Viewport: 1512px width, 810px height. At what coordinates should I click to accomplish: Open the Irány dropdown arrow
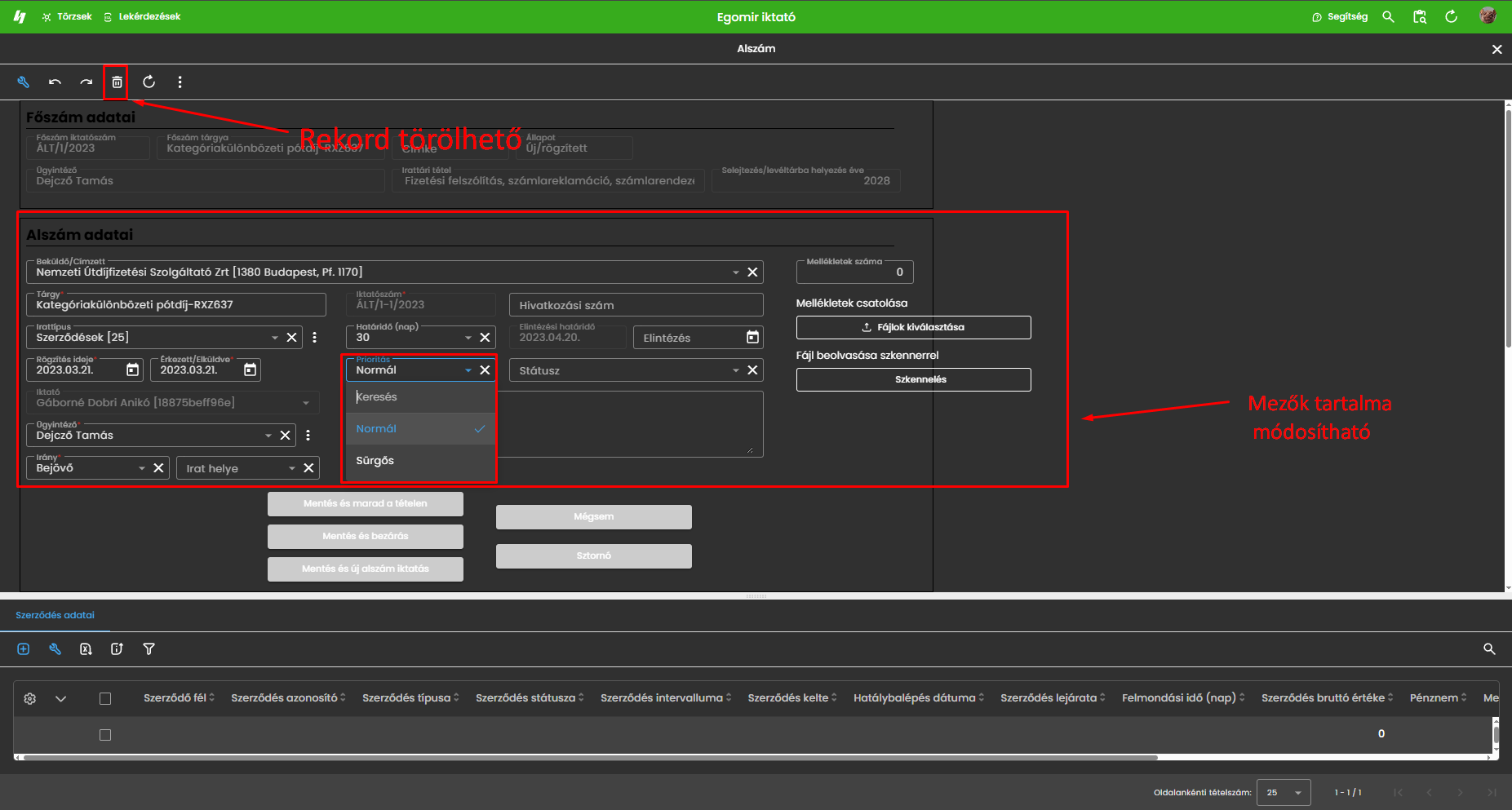coord(141,468)
